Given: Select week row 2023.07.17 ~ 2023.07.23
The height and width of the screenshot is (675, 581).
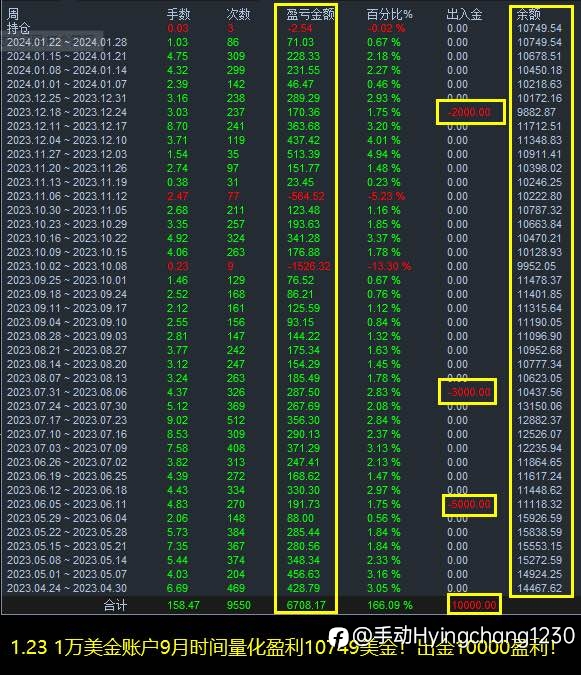Looking at the screenshot, I should click(67, 420).
